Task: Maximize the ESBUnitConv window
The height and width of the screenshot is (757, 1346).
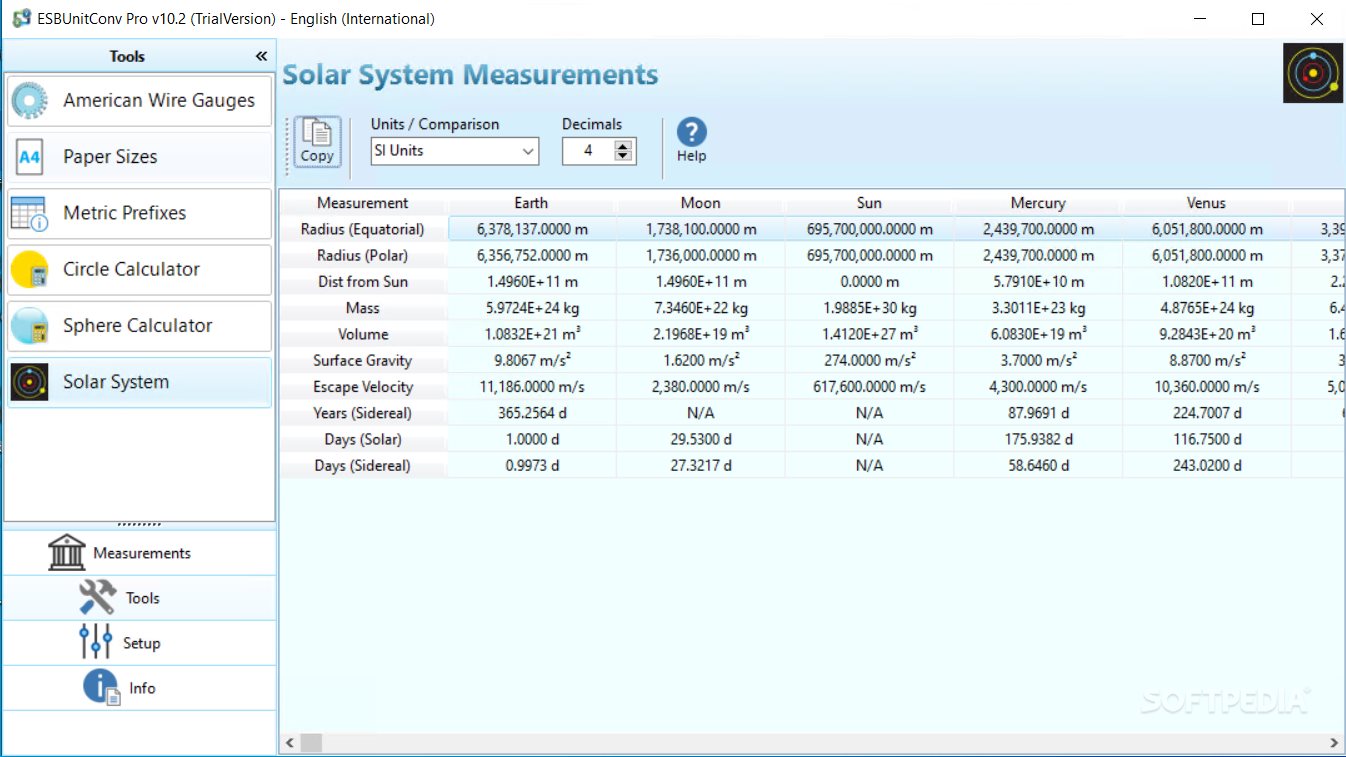Action: pyautogui.click(x=1258, y=19)
